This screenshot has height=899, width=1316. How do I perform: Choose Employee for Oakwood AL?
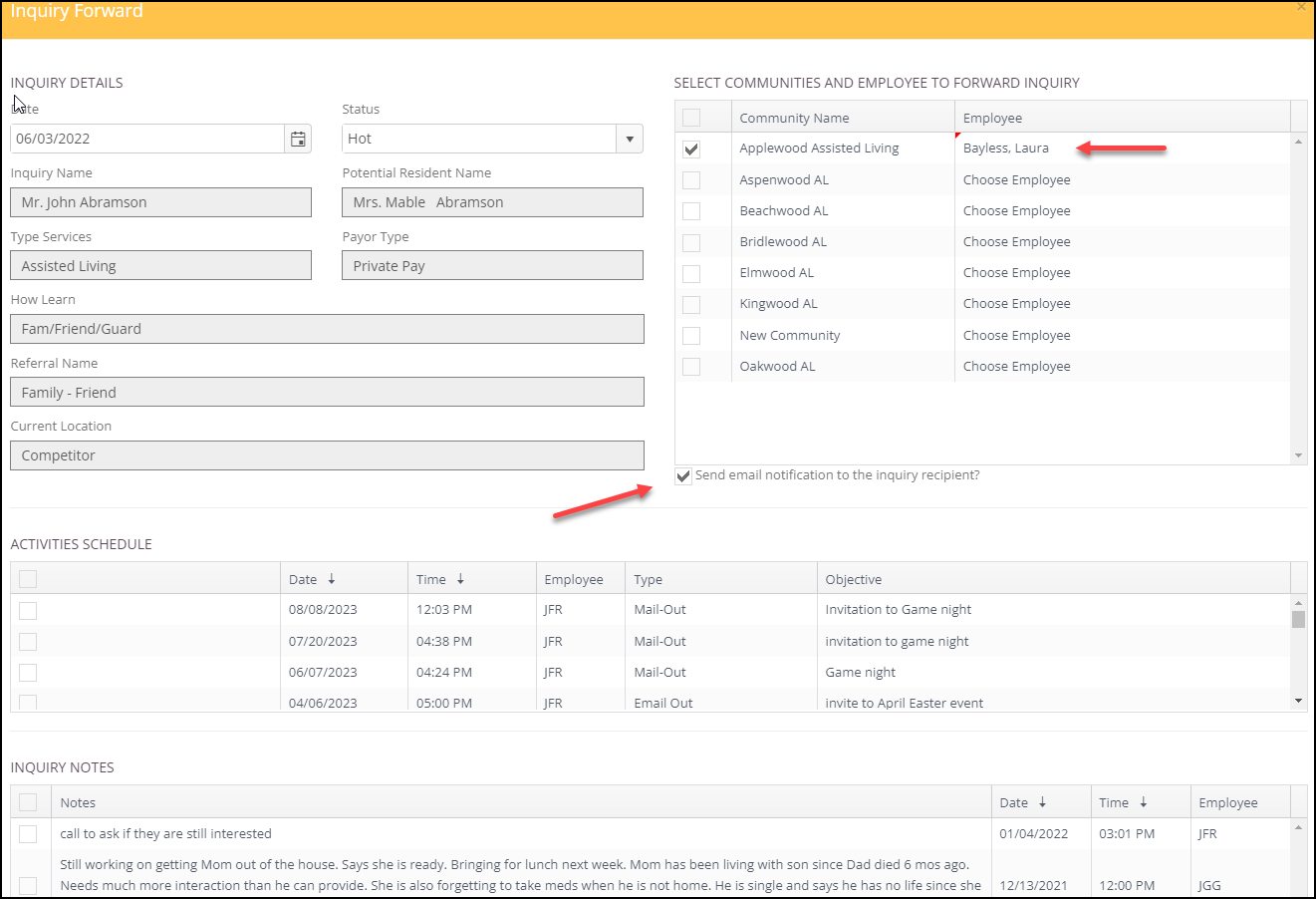[x=1122, y=366]
